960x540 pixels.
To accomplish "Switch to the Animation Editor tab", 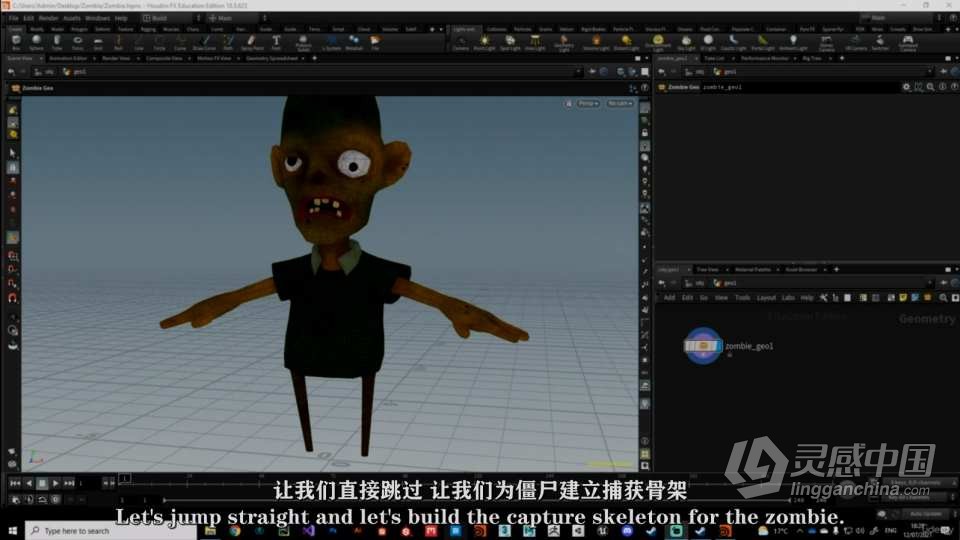I will [x=68, y=58].
